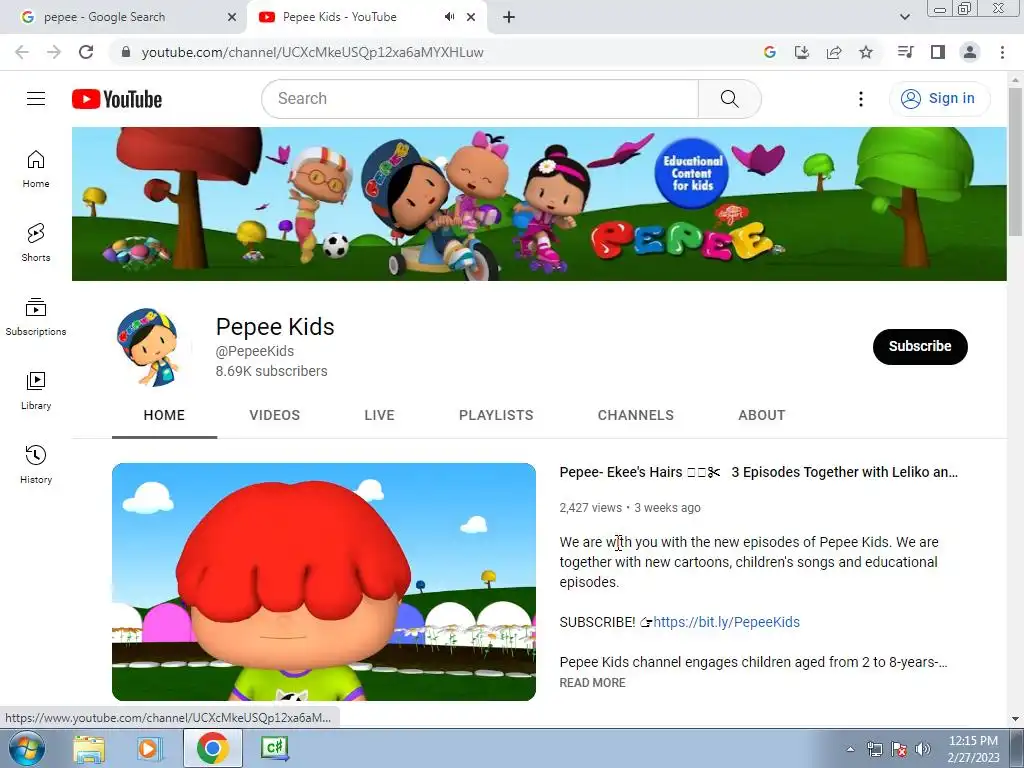The image size is (1024, 768).
Task: Focus the YouTube Search field
Action: 480,99
